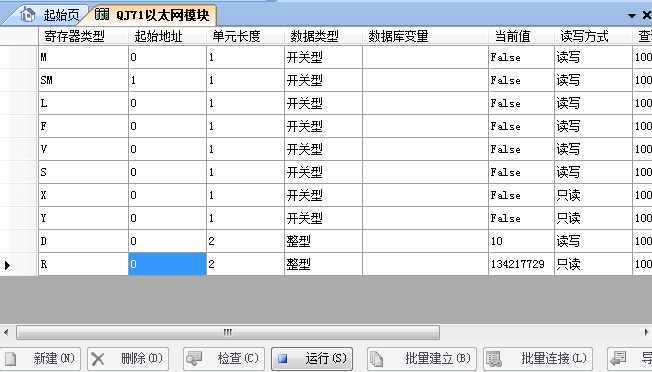Select the S register type cell
This screenshot has height=372, width=652.
[x=83, y=172]
